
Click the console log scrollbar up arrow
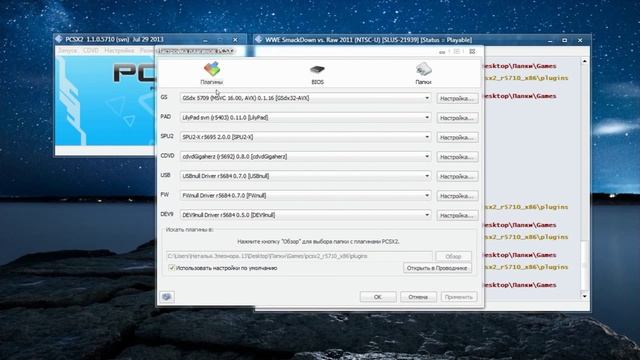[584, 61]
